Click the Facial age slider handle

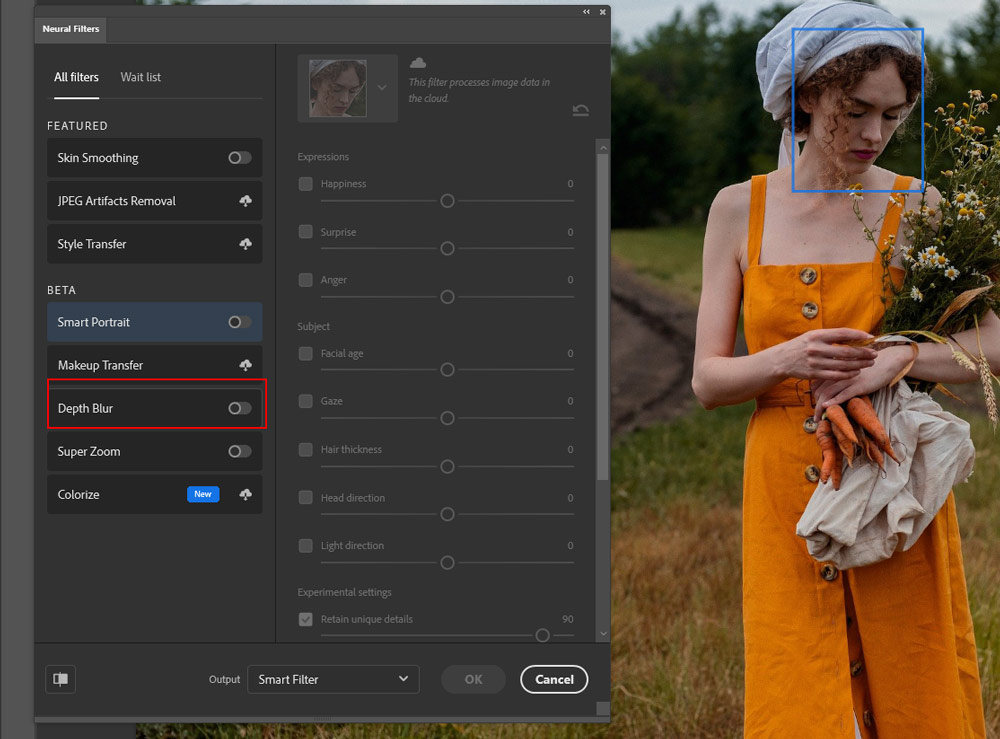click(x=445, y=370)
